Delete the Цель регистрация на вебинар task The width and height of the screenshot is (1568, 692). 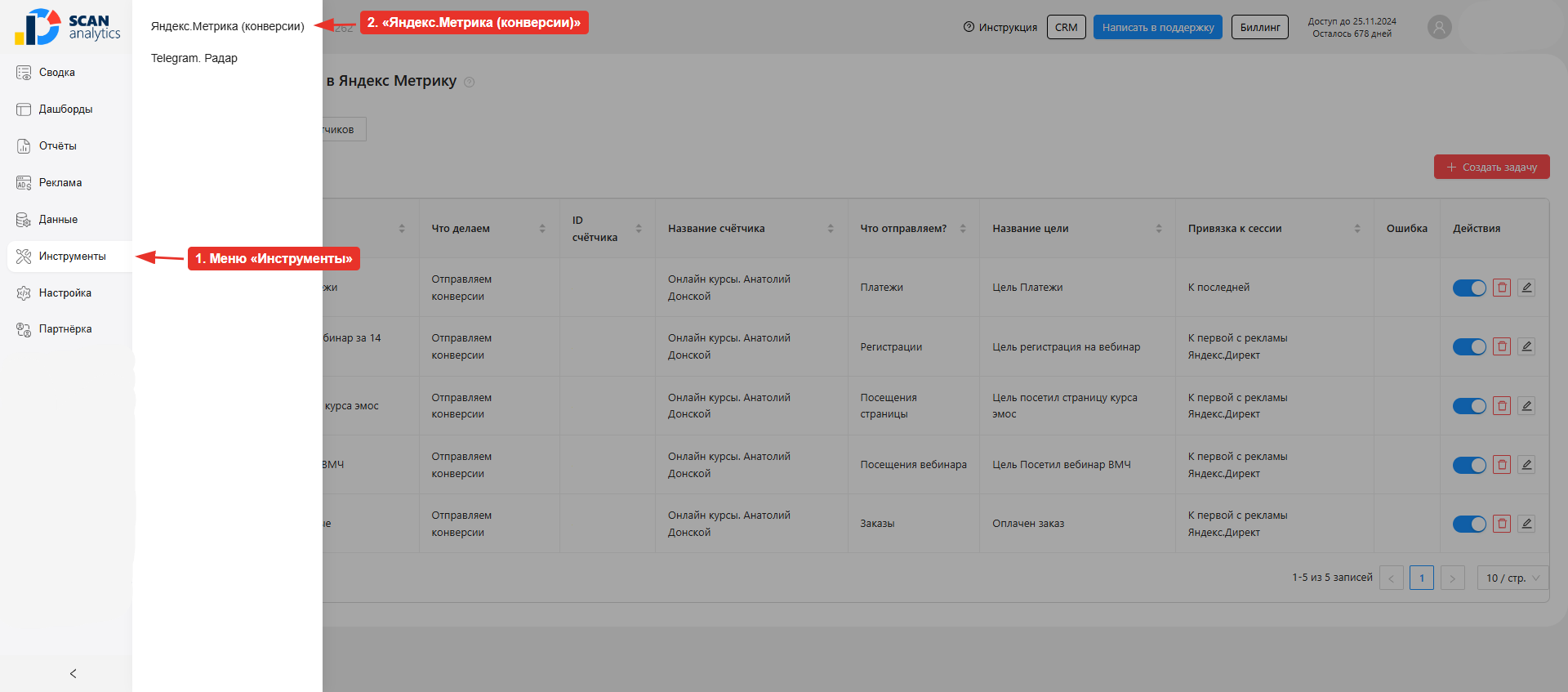coord(1502,346)
